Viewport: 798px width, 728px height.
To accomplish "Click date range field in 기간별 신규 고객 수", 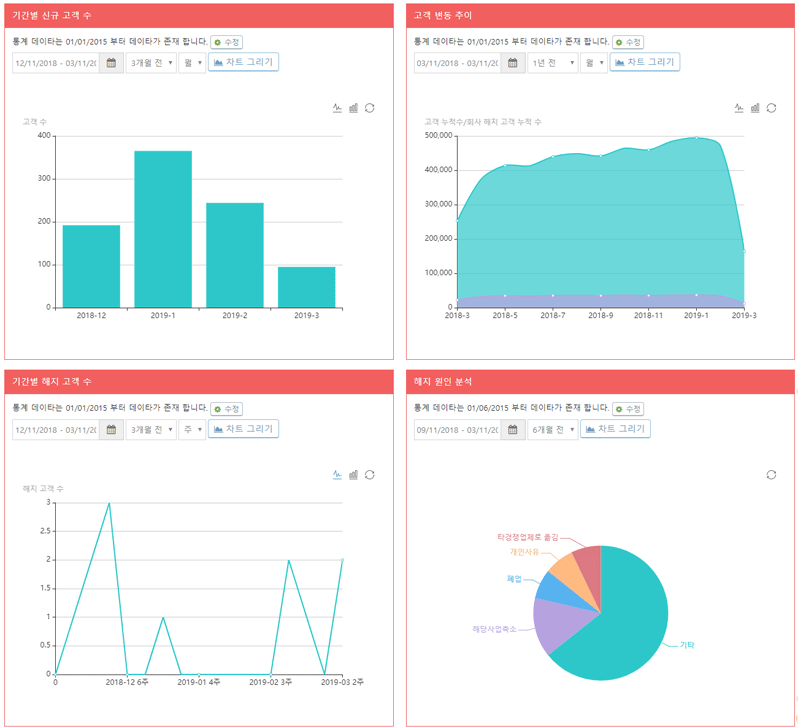I will (55, 63).
